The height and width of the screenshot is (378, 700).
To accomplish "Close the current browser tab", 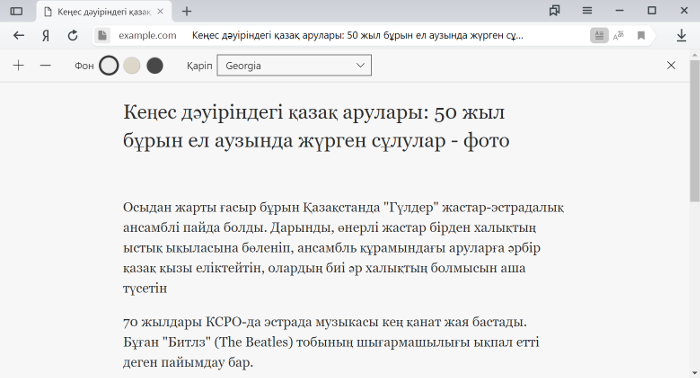I will (161, 12).
